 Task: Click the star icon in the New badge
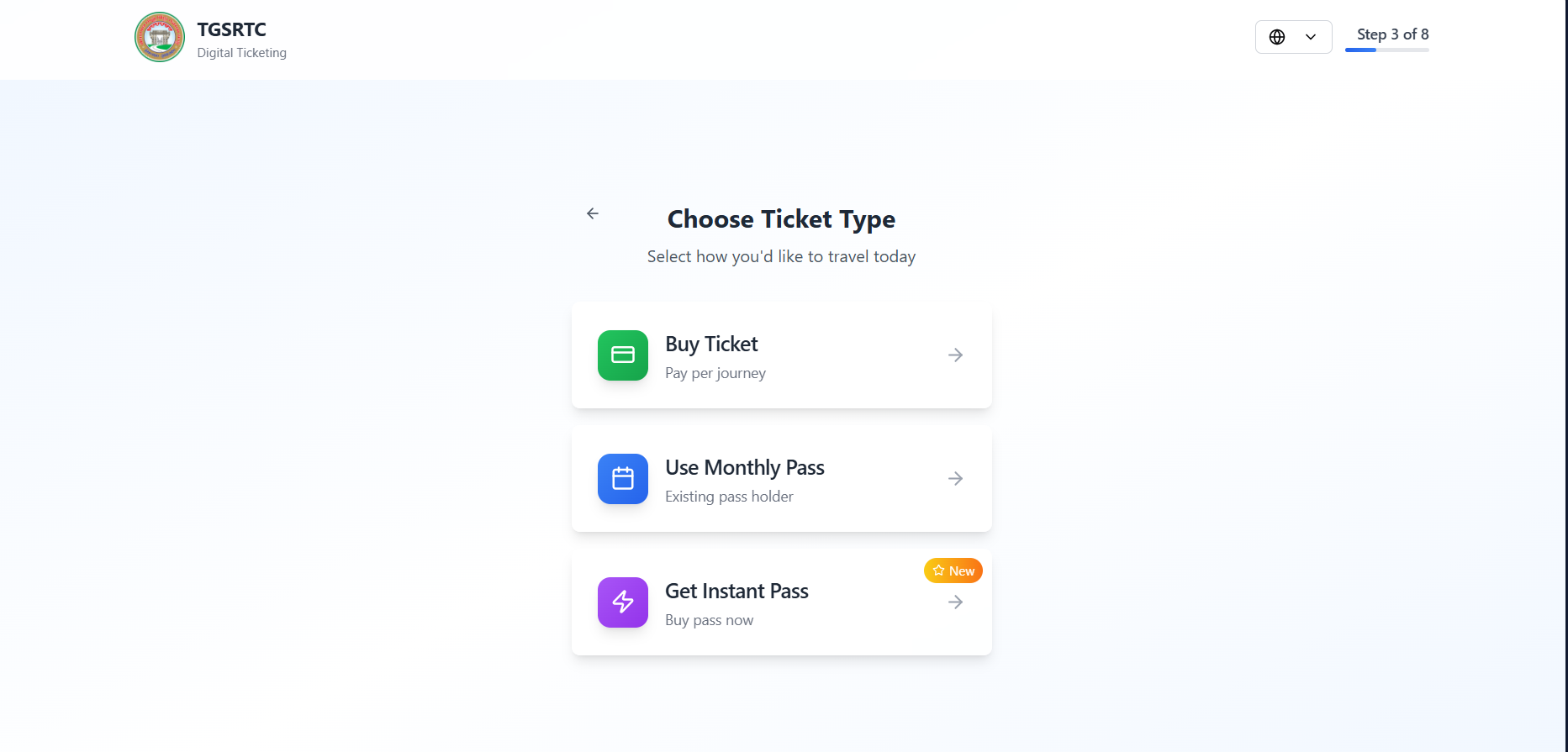pyautogui.click(x=938, y=570)
